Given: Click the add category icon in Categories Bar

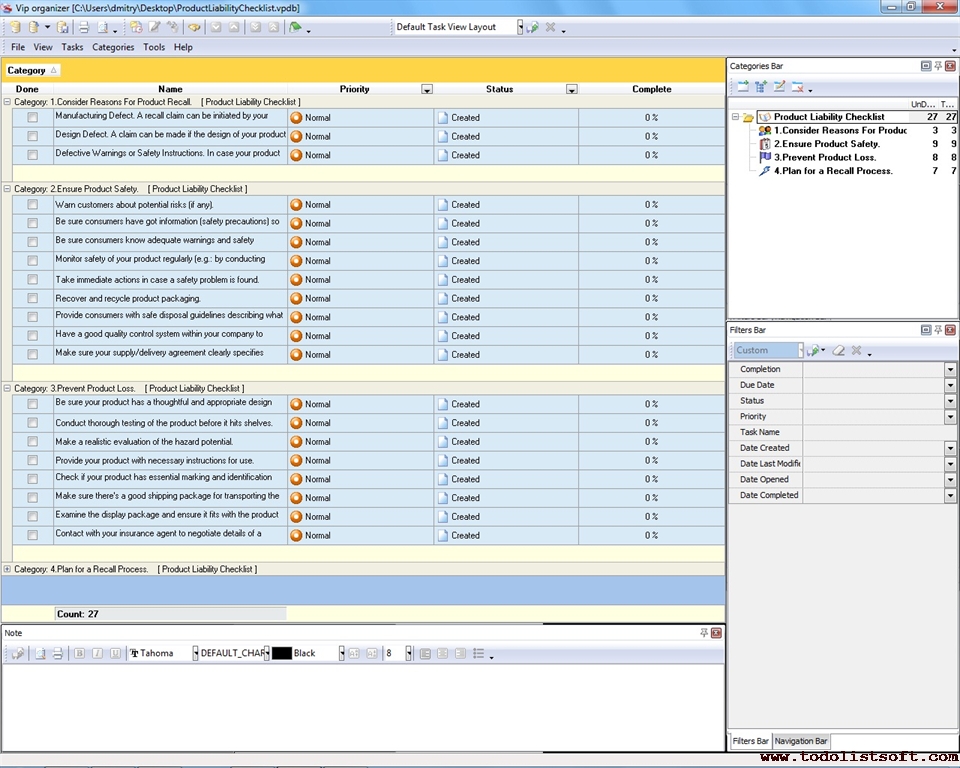Looking at the screenshot, I should click(x=743, y=87).
